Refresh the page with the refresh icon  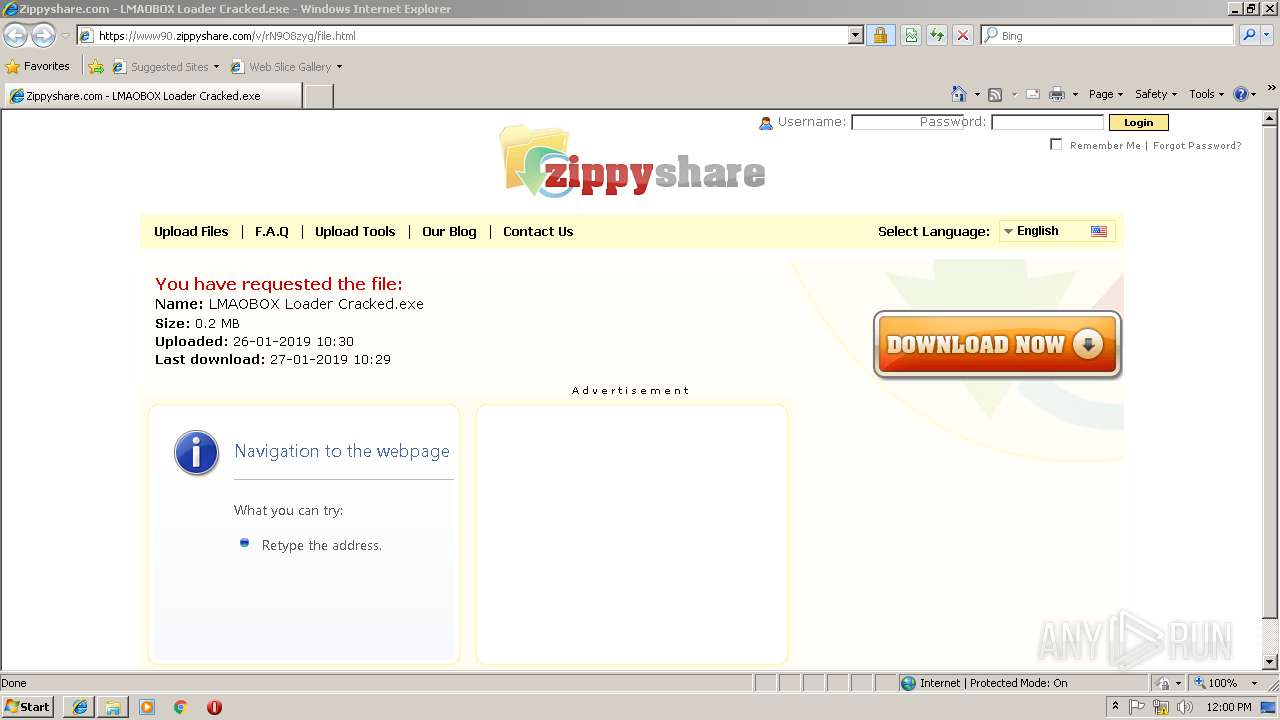coord(937,36)
